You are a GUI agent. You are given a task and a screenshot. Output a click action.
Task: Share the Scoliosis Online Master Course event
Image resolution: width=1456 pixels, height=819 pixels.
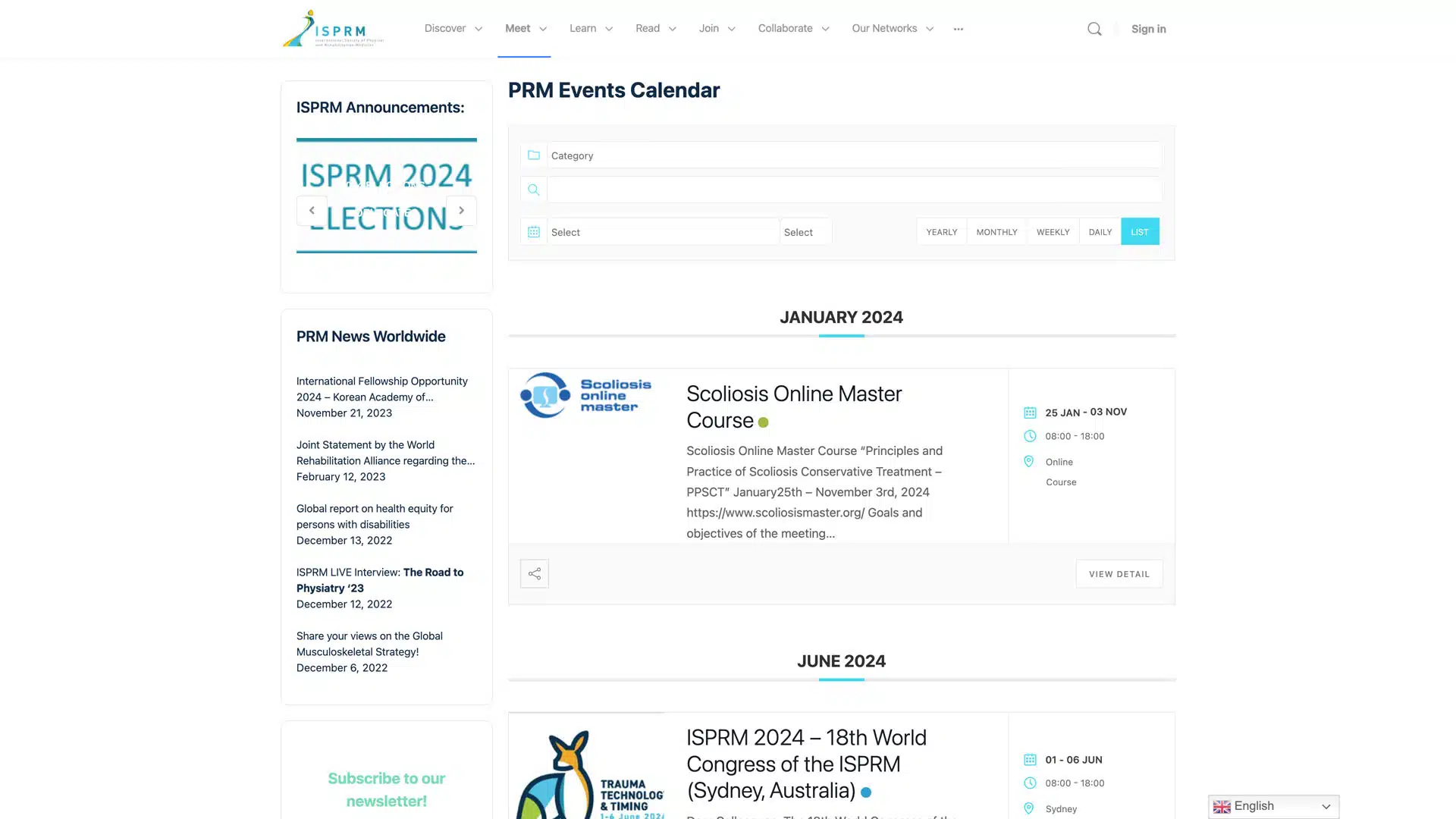[x=535, y=574]
